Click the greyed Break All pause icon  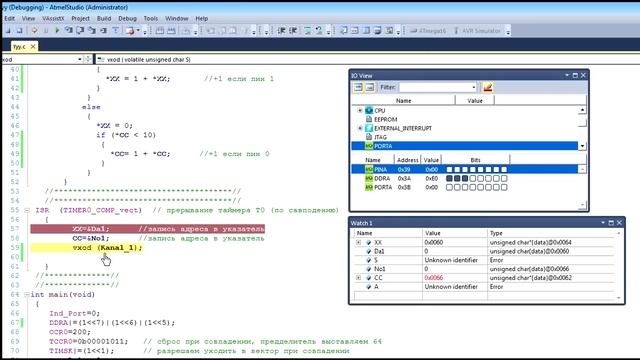[46, 30]
